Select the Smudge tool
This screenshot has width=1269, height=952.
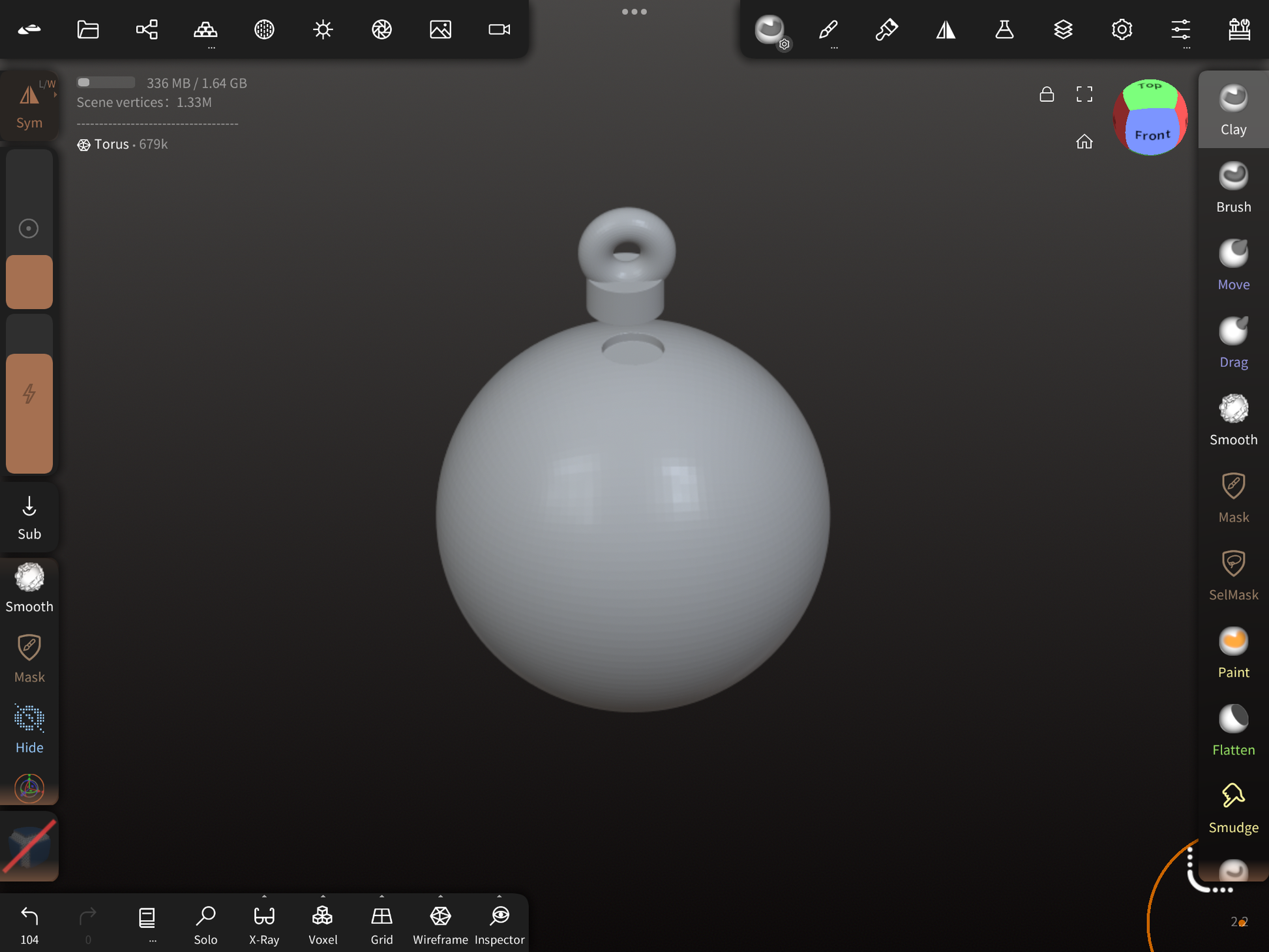(x=1232, y=807)
